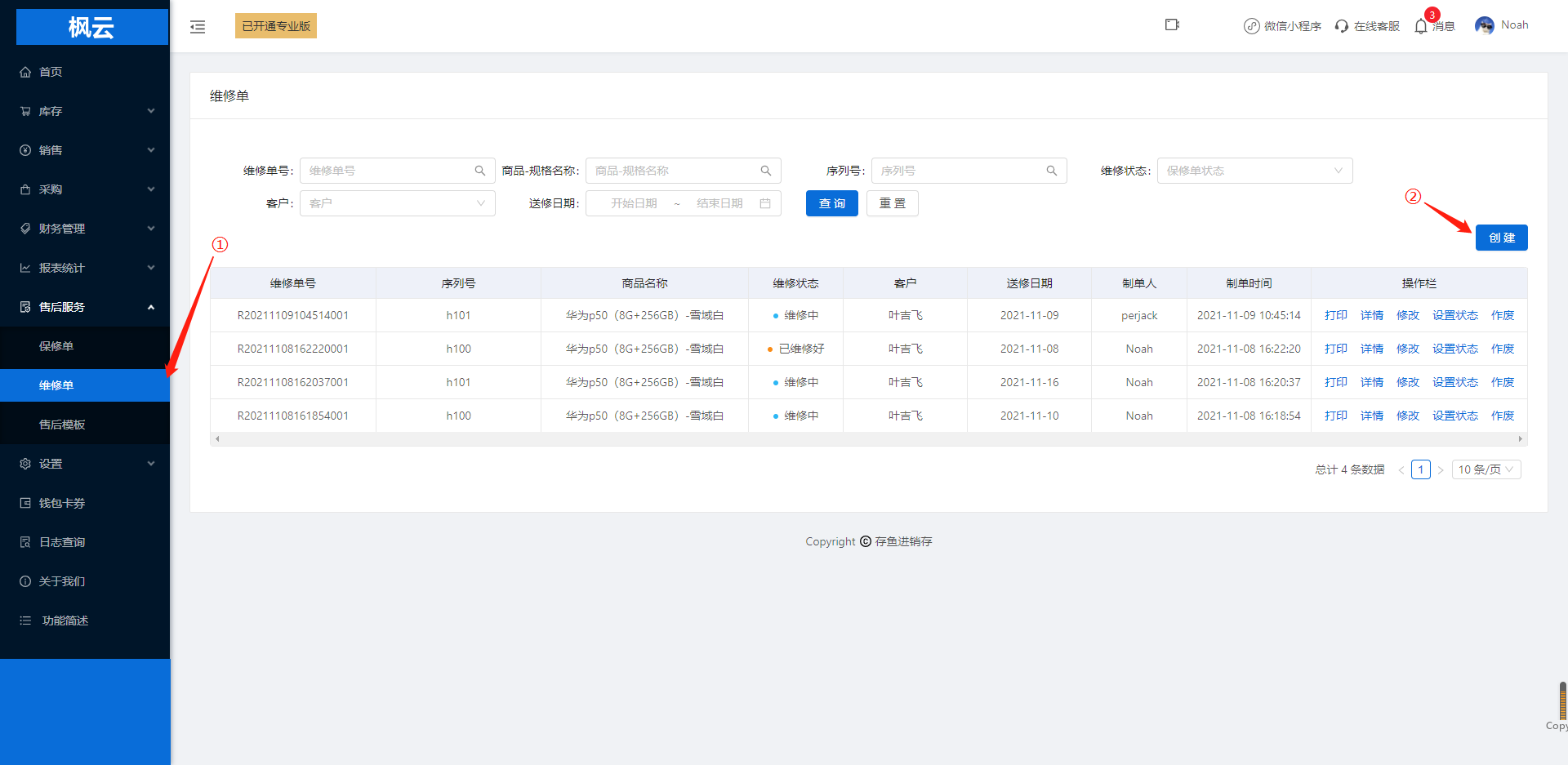Image resolution: width=1568 pixels, height=765 pixels.
Task: Click search icon in 维修单号 field
Action: [480, 171]
